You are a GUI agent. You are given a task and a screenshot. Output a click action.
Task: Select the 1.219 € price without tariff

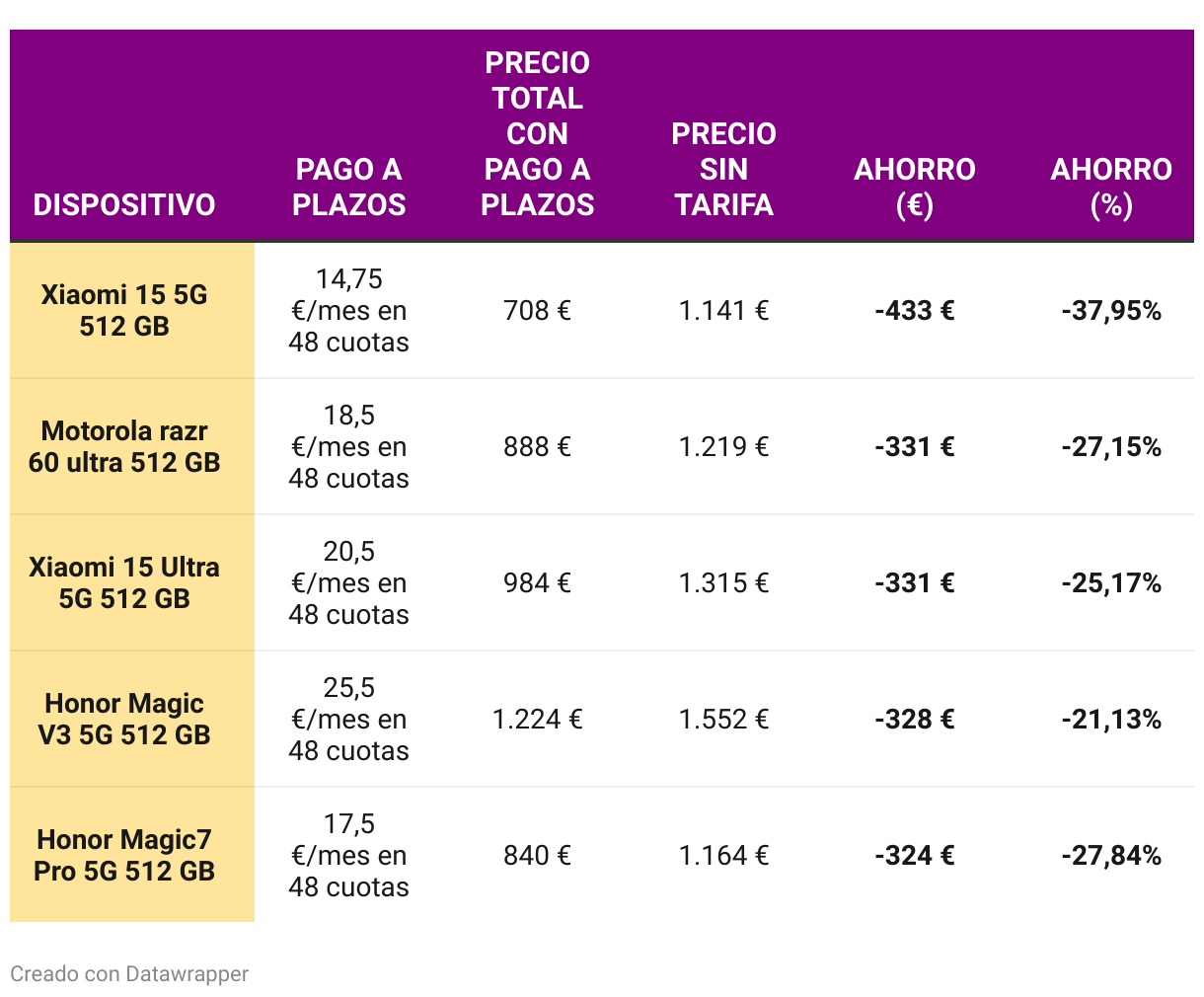point(723,446)
